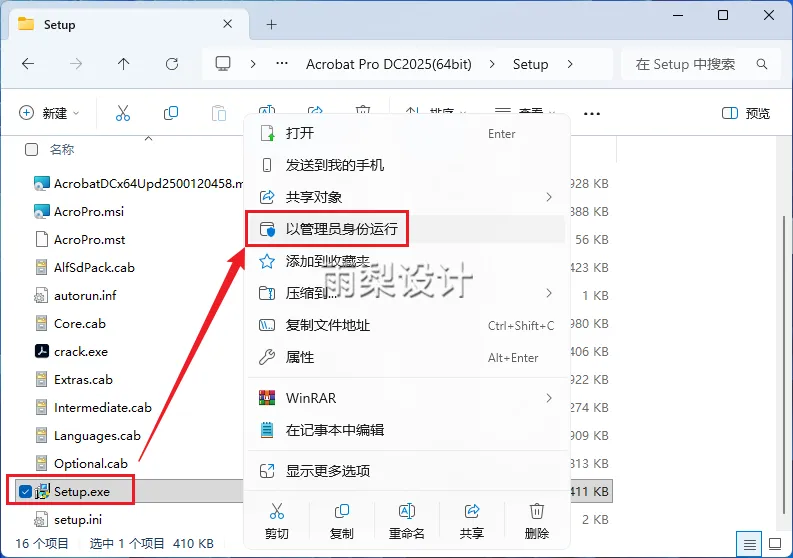Screen dimensions: 793x558
Task: Close the Setup tab
Action: pyautogui.click(x=228, y=24)
